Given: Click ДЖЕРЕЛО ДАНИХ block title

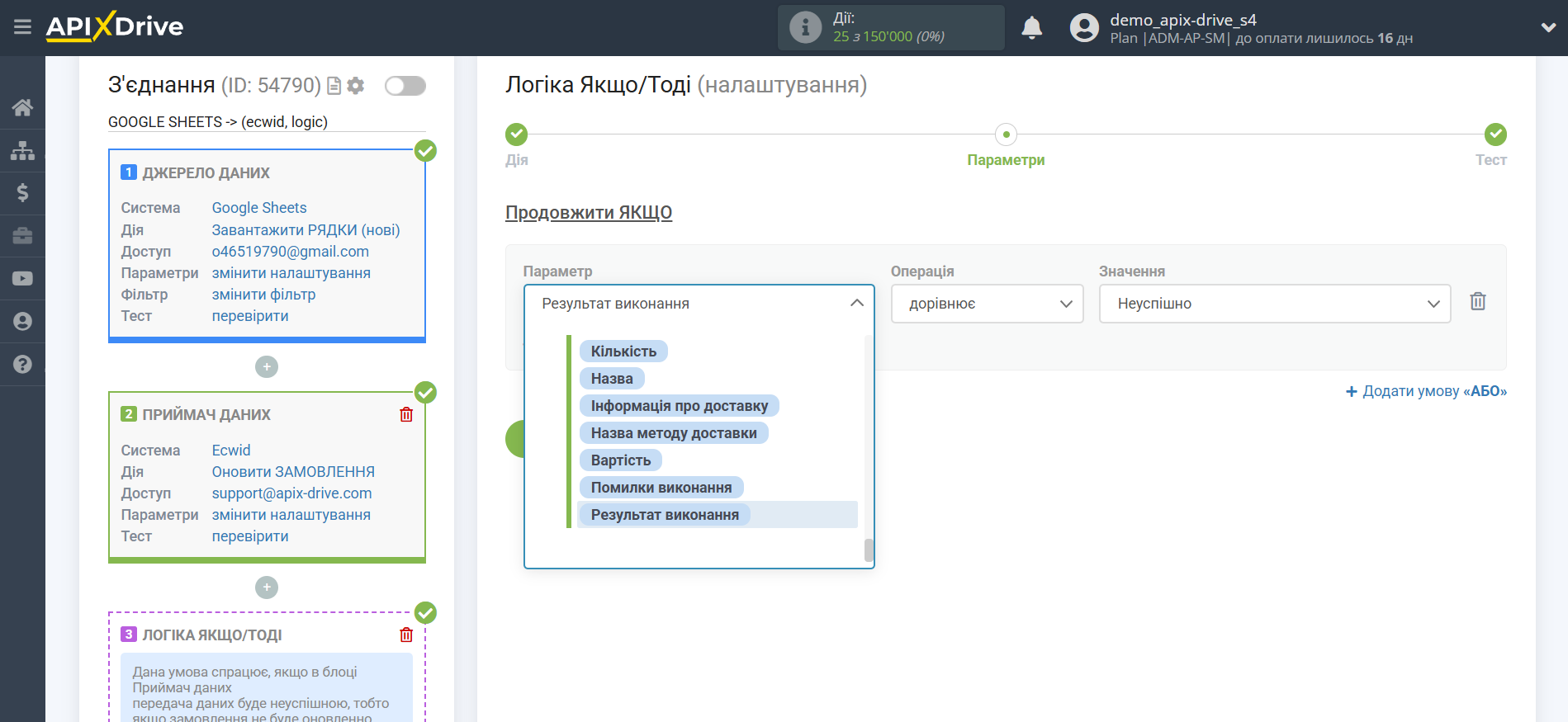Looking at the screenshot, I should coord(206,173).
